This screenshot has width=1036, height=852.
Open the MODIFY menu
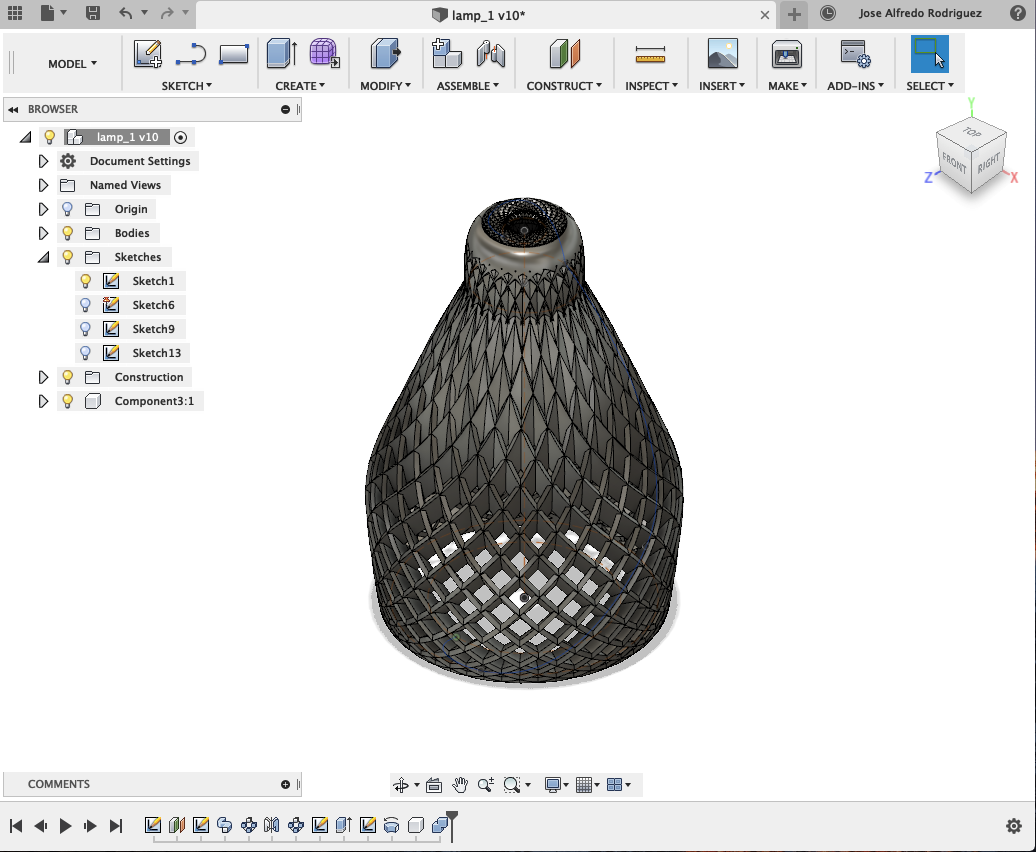pos(385,86)
